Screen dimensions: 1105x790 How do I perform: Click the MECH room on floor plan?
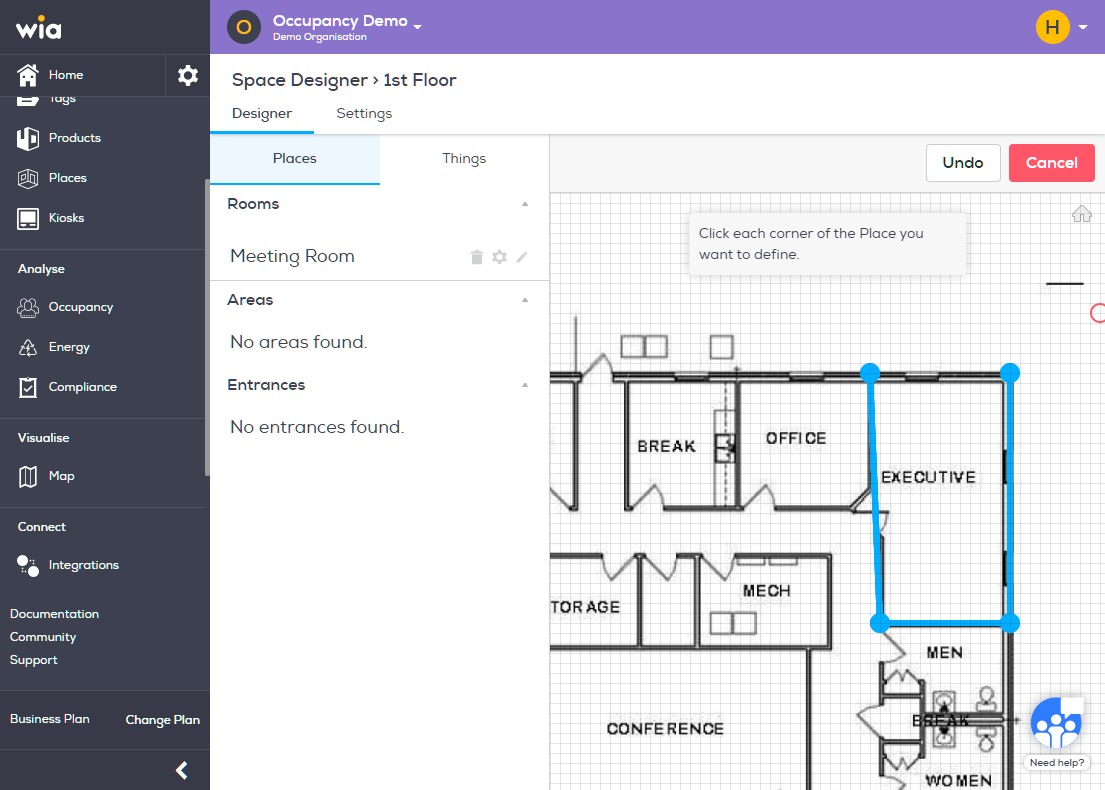(x=766, y=591)
